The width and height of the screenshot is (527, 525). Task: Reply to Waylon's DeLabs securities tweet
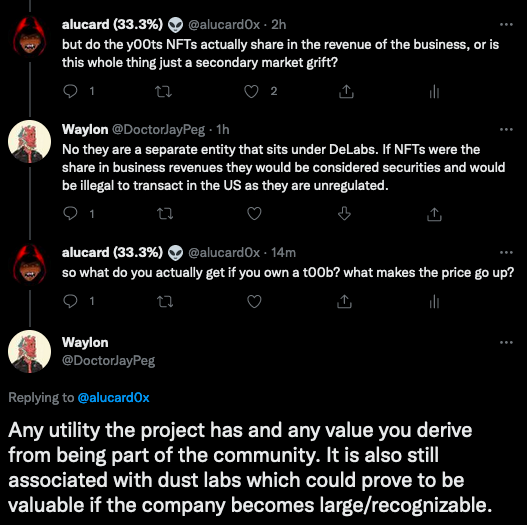pos(70,213)
